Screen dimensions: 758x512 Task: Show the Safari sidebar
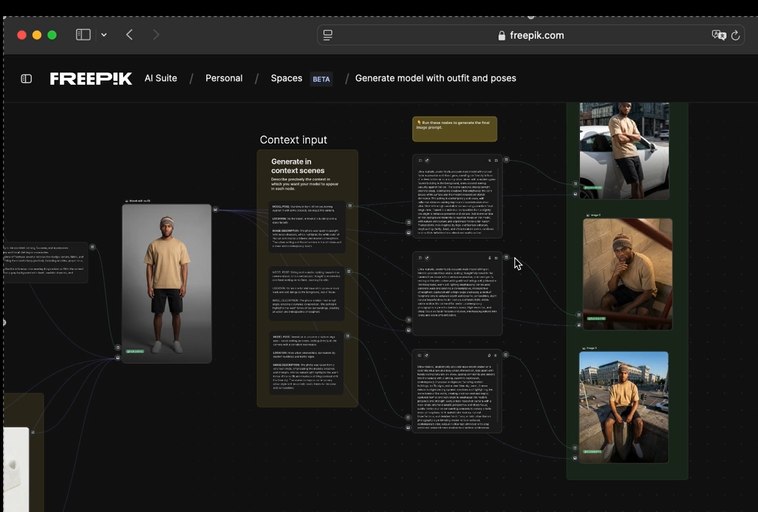pos(83,35)
